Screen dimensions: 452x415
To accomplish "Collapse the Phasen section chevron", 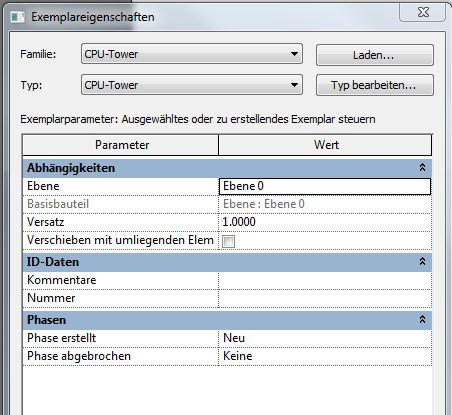I will pyautogui.click(x=422, y=319).
